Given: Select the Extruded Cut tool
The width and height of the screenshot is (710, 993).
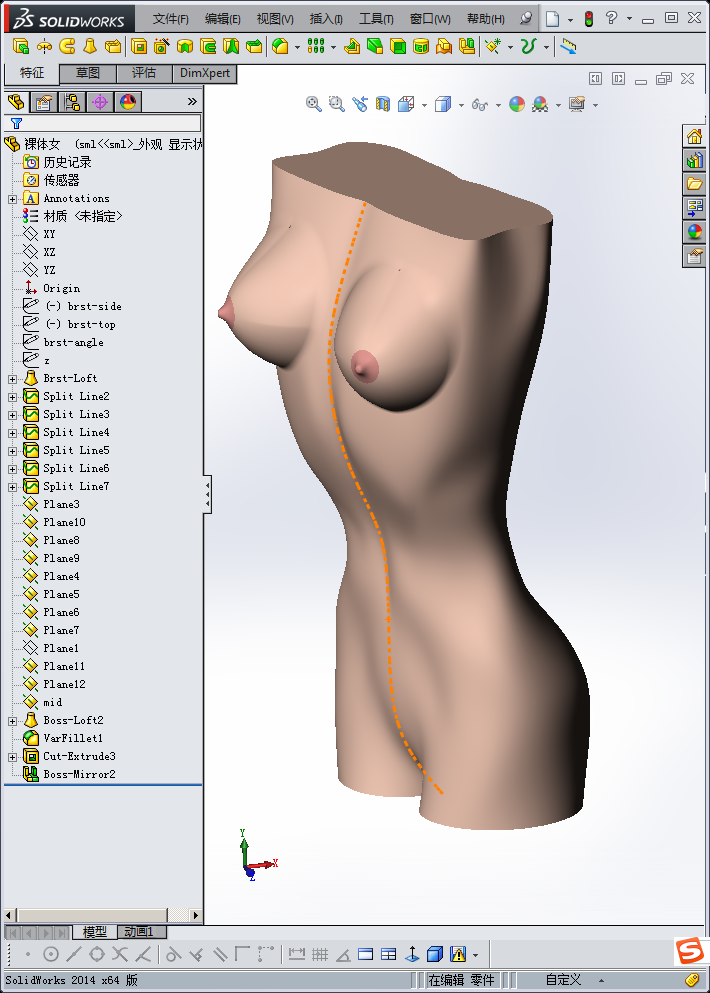Looking at the screenshot, I should coord(139,46).
